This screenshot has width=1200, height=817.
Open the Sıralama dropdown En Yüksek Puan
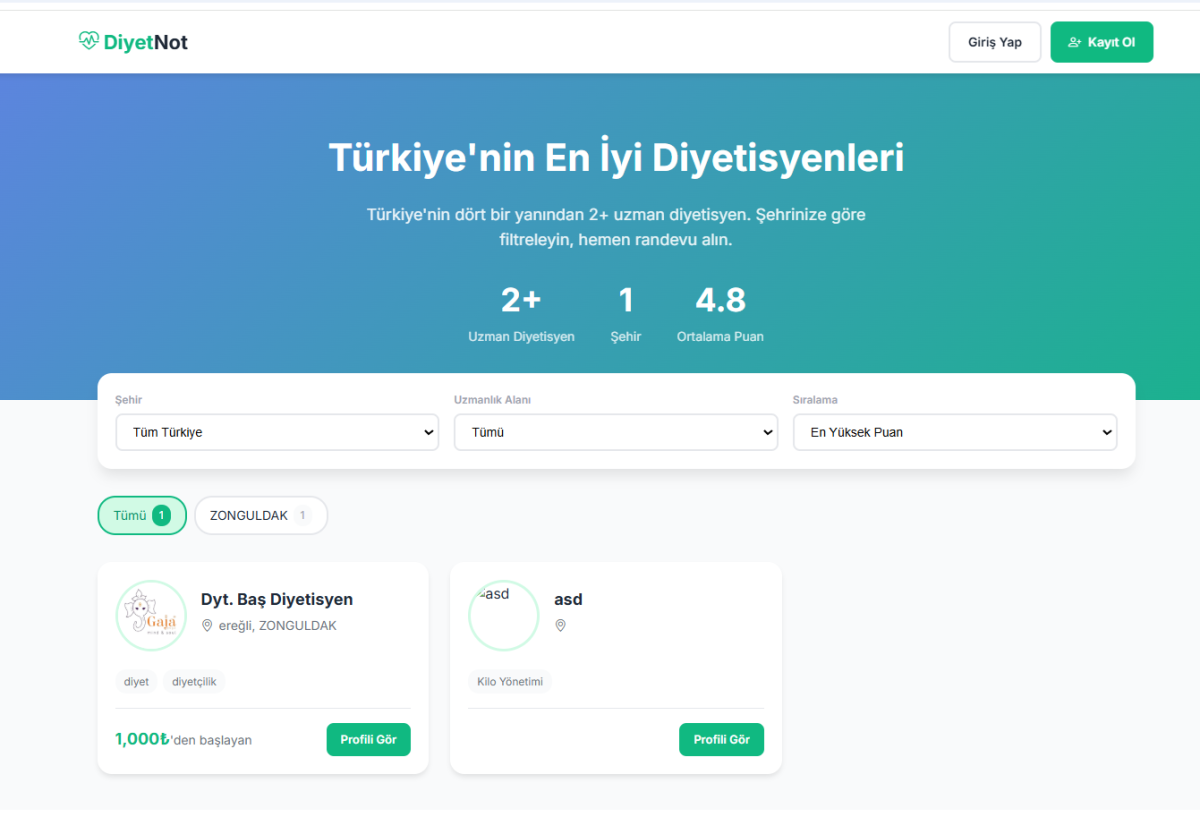coord(954,433)
